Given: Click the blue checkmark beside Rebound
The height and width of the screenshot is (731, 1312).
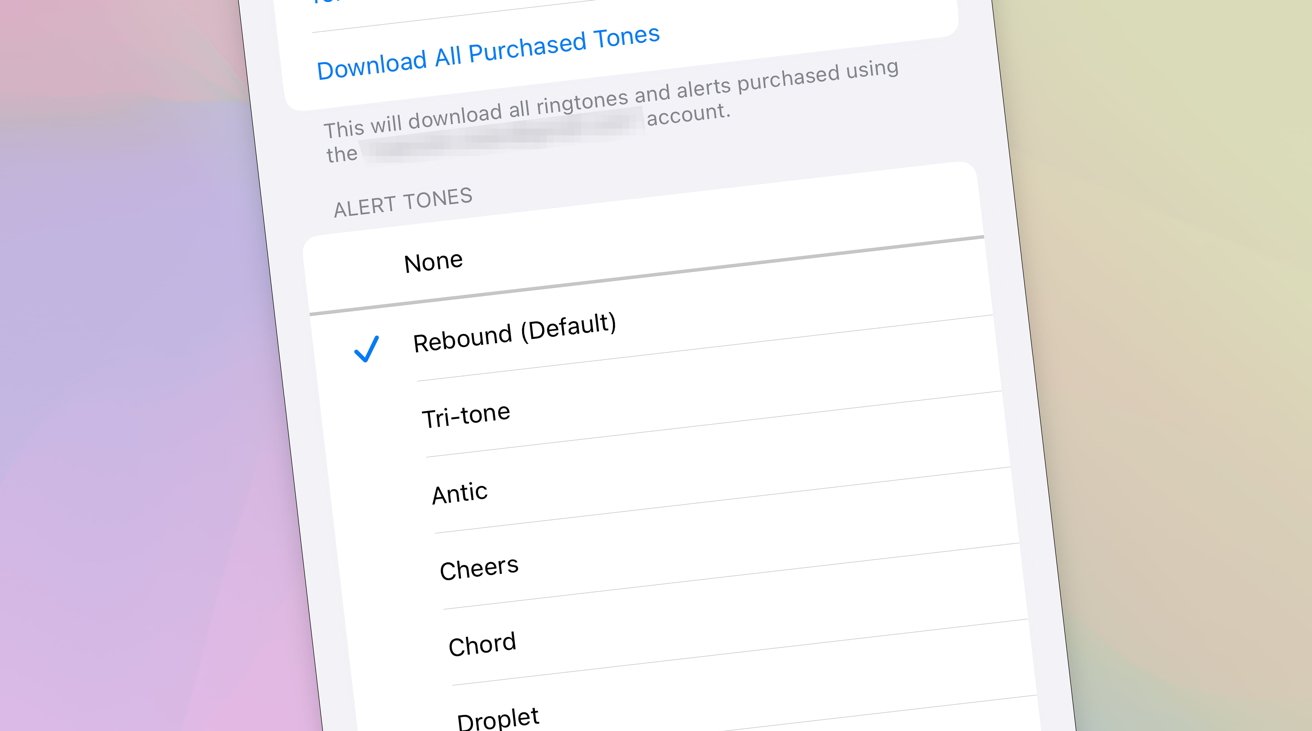Looking at the screenshot, I should 367,349.
